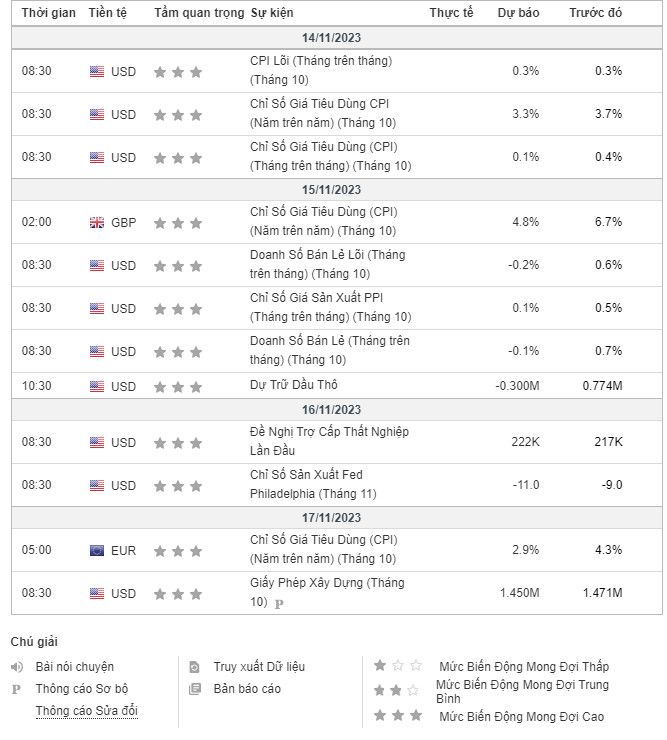Click the three-star high volatility legend icon
The width and height of the screenshot is (667, 740).
click(x=399, y=716)
